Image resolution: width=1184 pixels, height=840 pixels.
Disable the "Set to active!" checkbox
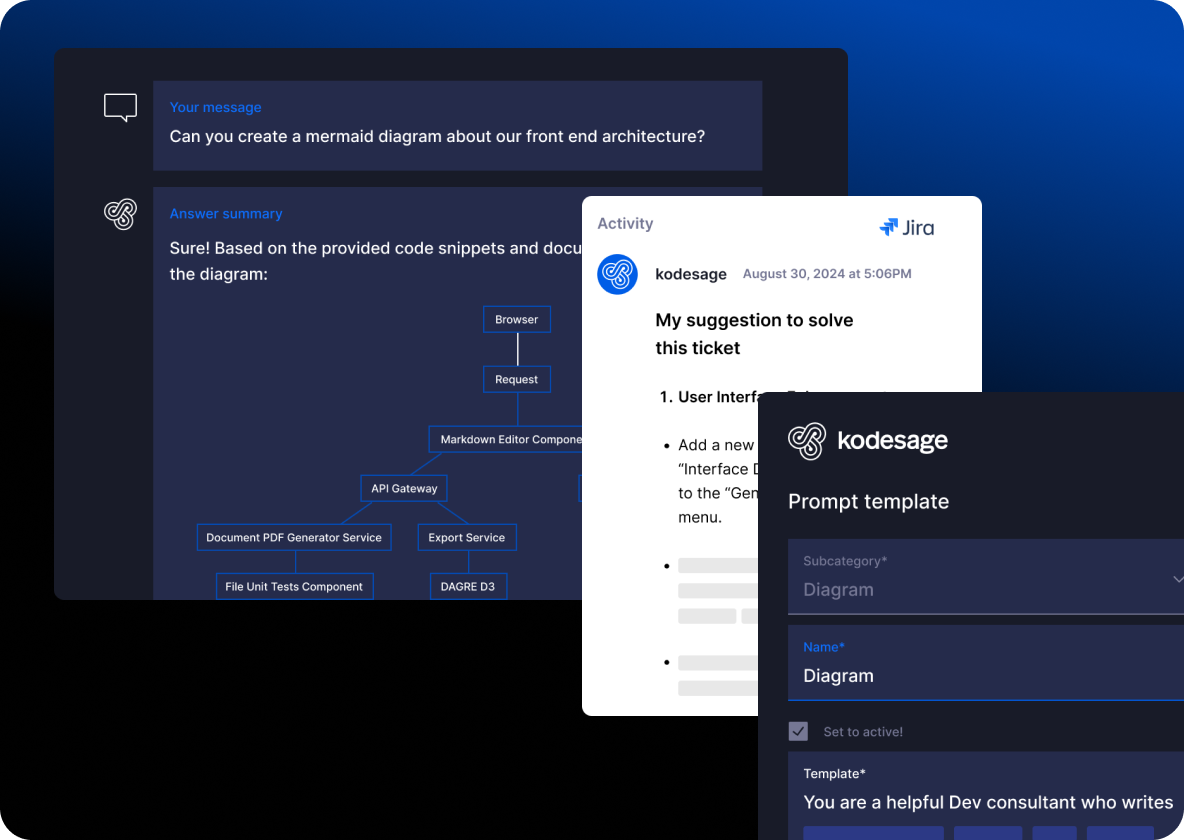798,731
